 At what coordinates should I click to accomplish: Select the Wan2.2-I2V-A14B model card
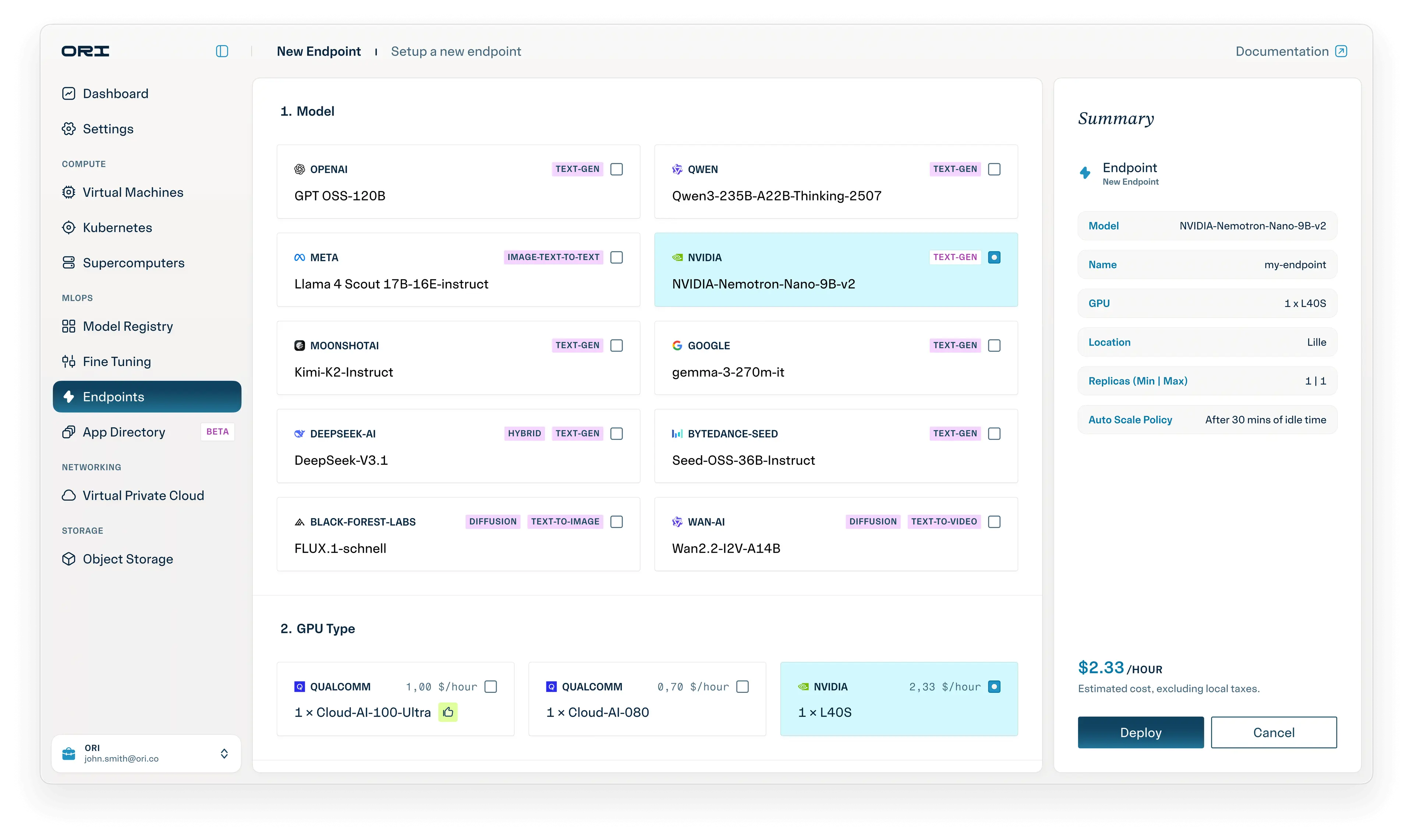point(836,534)
